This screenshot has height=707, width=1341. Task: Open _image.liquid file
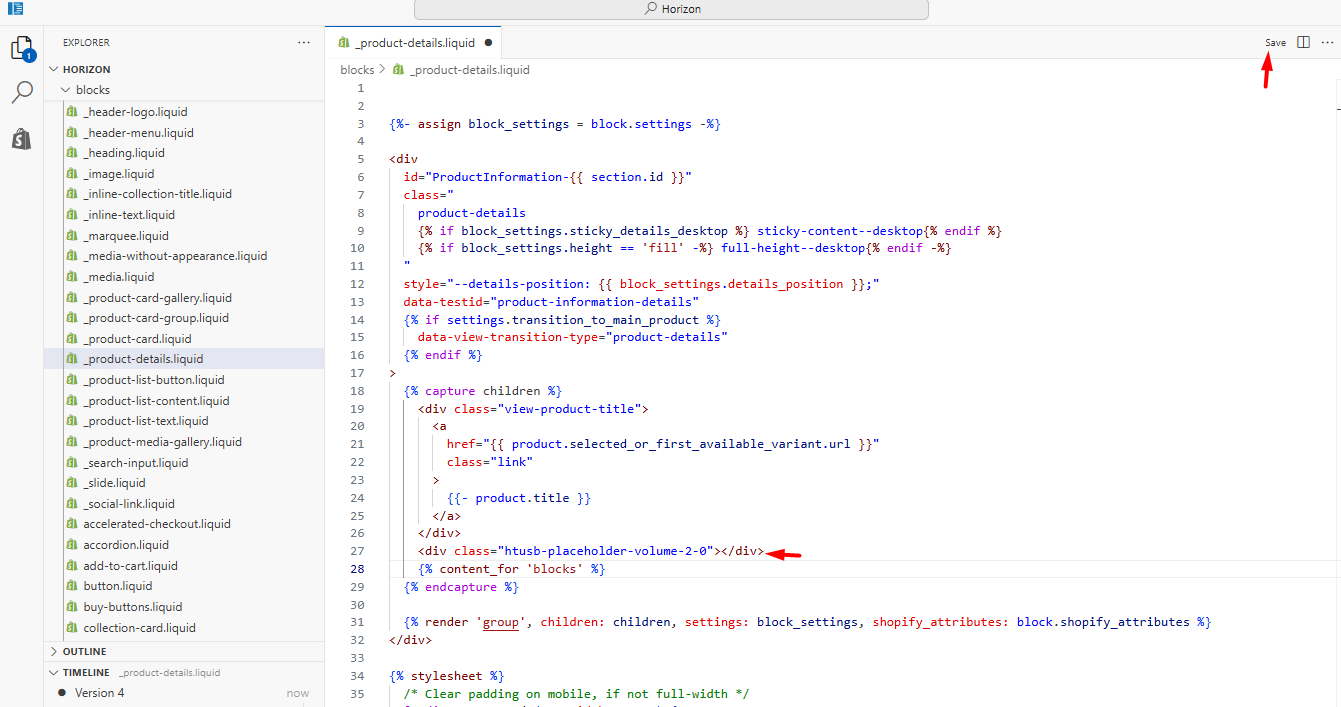click(118, 174)
